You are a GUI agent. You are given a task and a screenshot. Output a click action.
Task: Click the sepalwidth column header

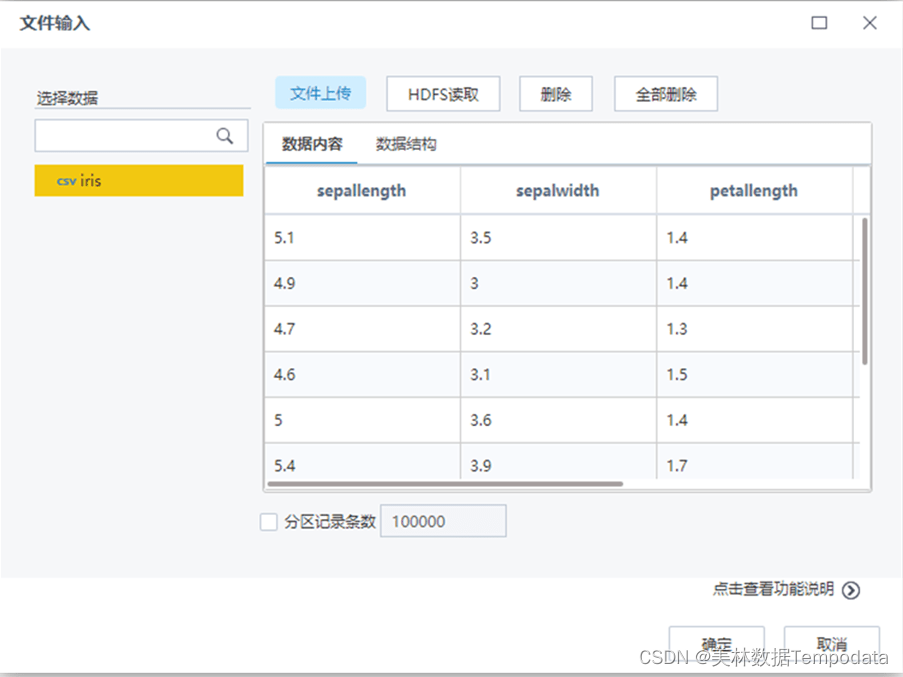coord(557,191)
